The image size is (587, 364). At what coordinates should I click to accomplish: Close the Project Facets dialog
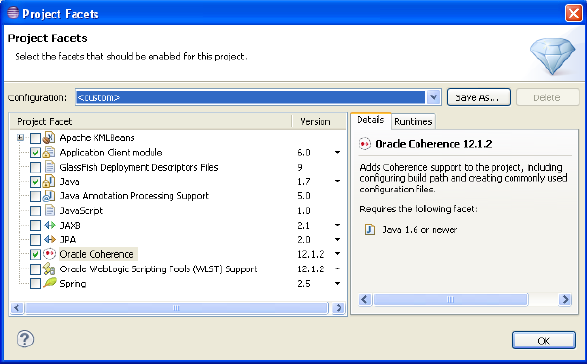point(574,13)
